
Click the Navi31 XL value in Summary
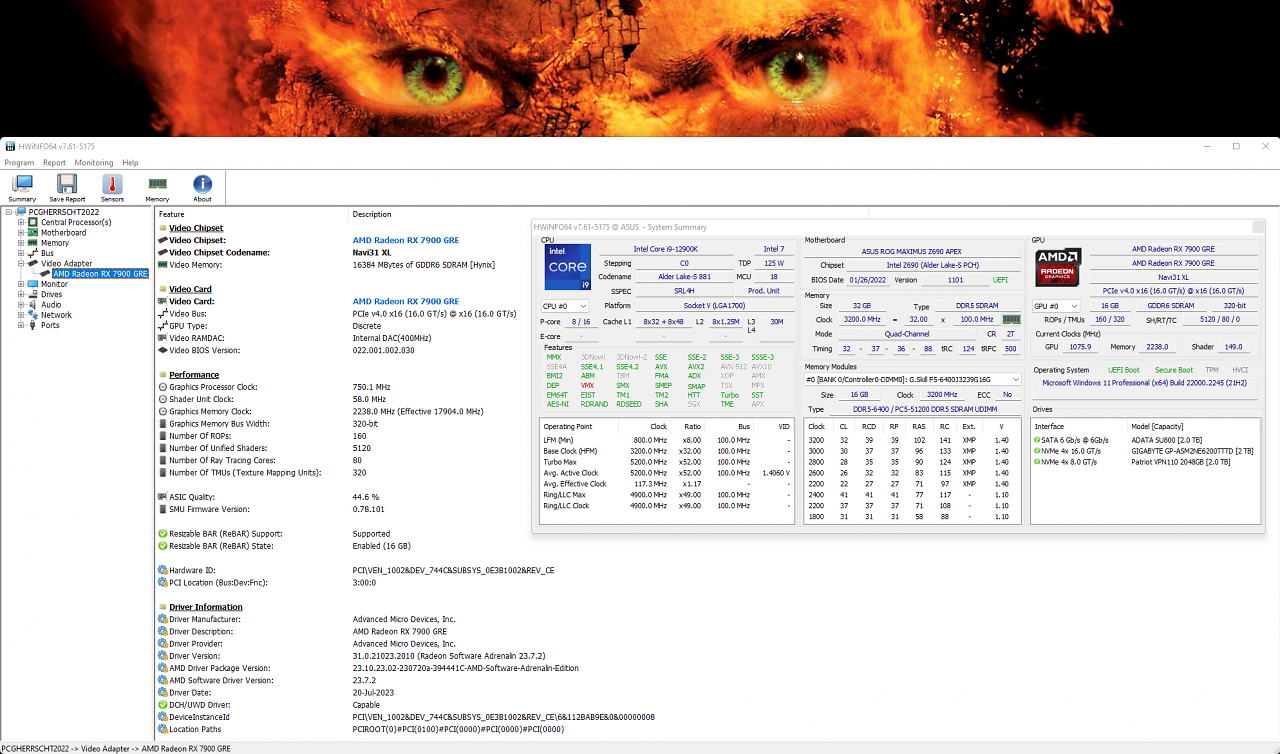tap(1173, 276)
